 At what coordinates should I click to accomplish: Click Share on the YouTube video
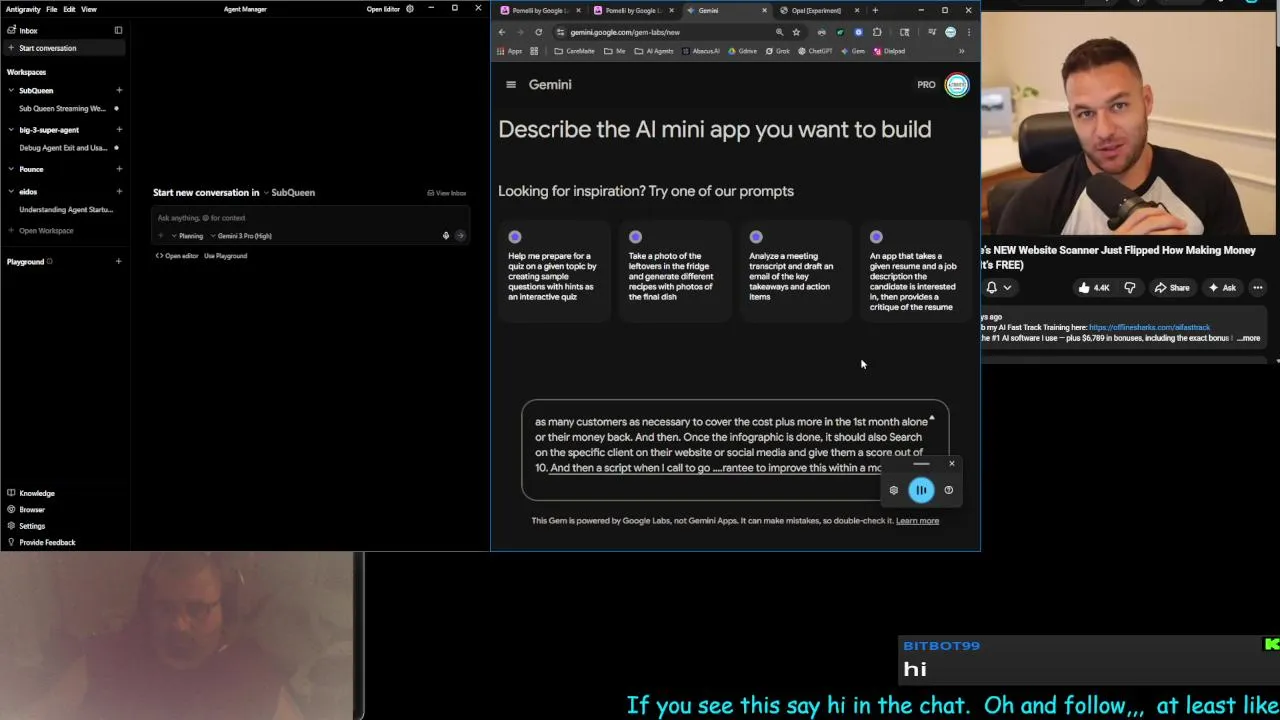click(1172, 288)
